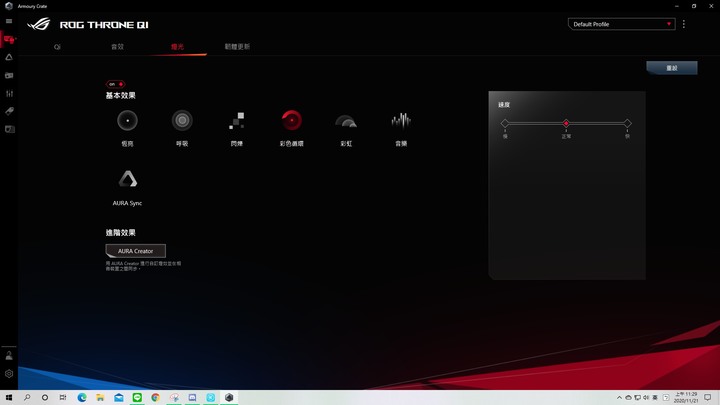Open Mail app from taskbar

(118, 397)
